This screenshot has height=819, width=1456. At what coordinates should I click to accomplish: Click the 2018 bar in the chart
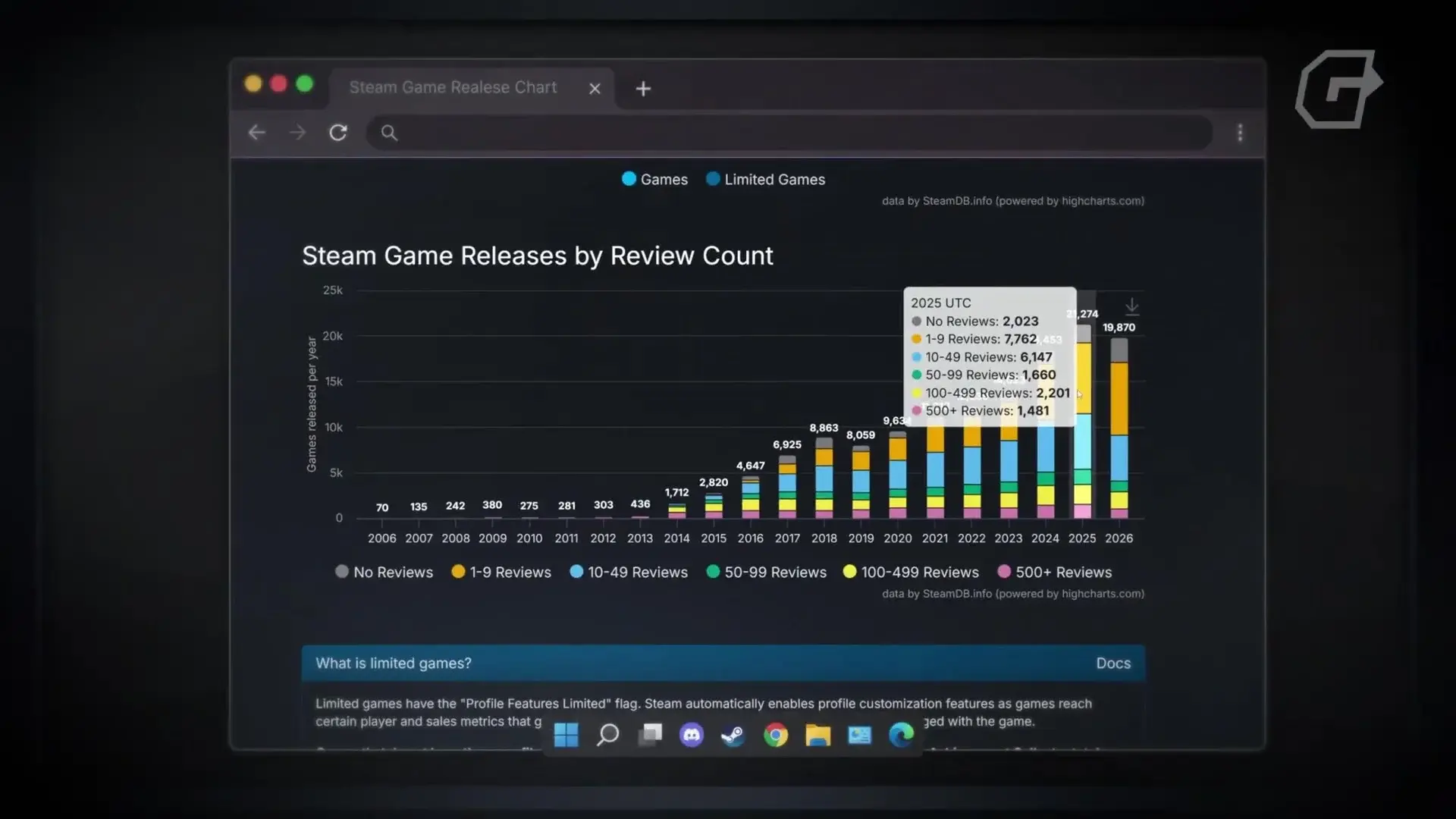coord(824,479)
